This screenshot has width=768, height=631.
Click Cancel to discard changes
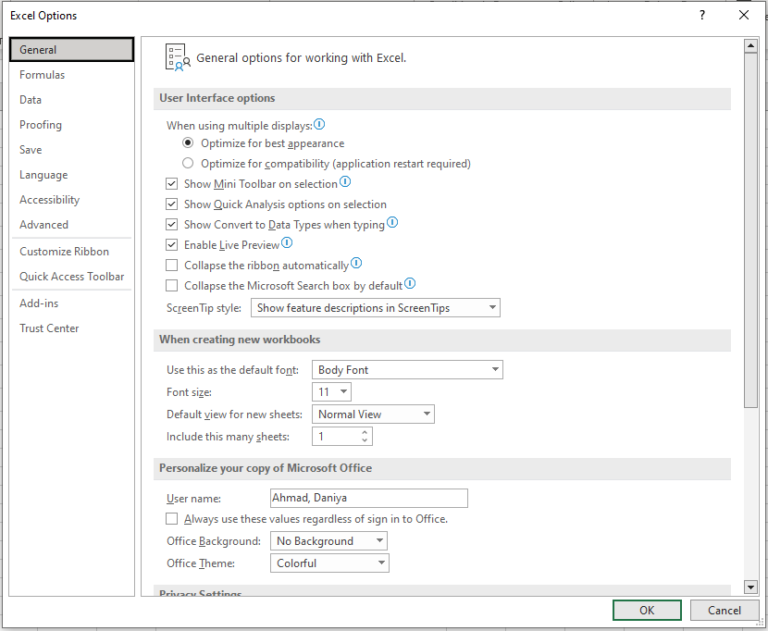[724, 610]
